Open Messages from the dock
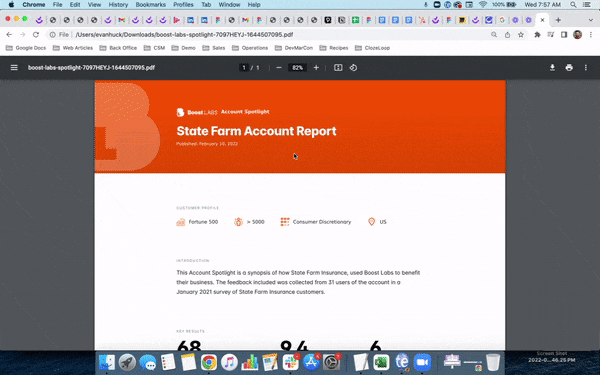Screen dimensions: 600x375 point(148,362)
